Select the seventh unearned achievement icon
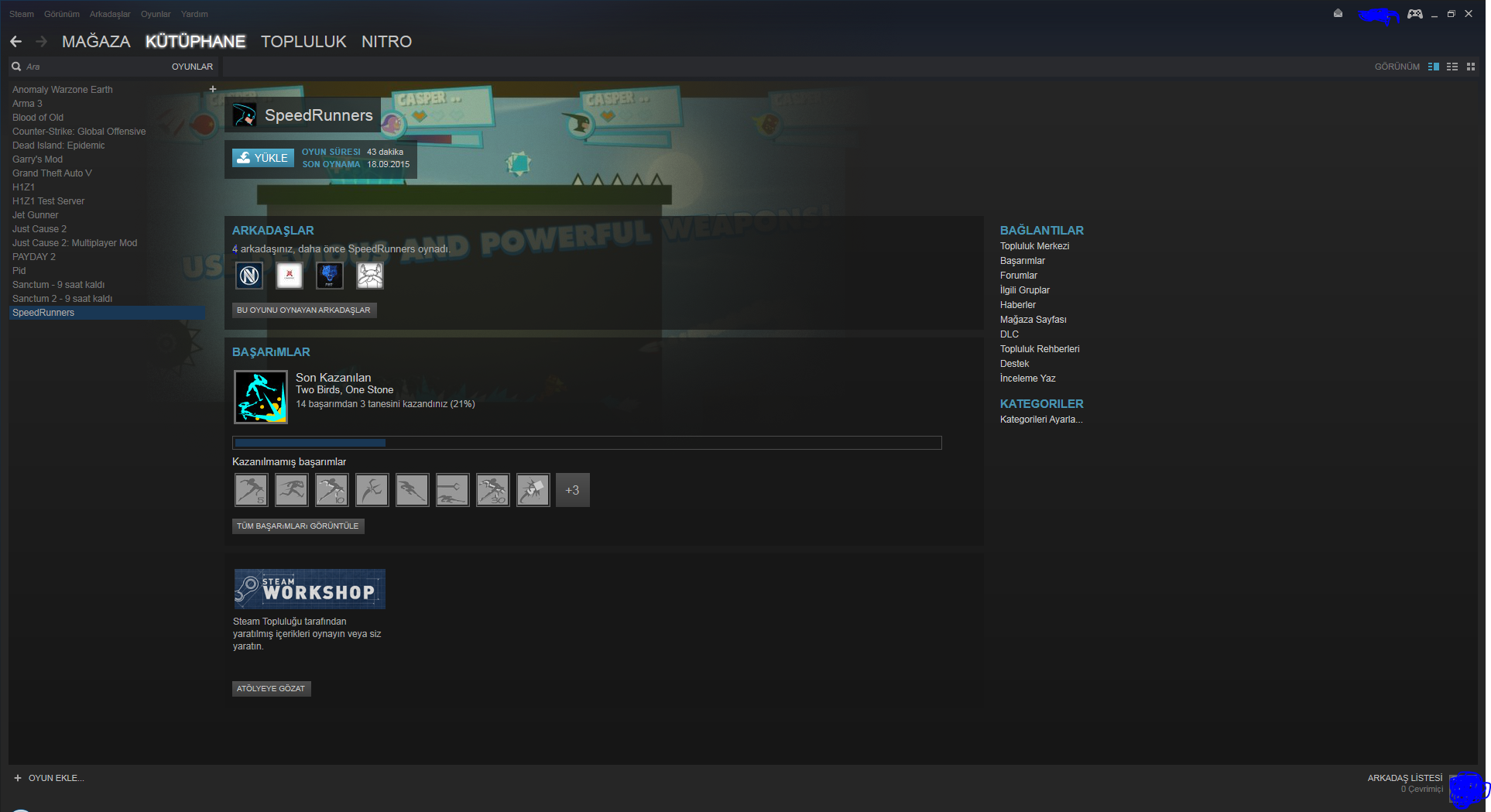Screen dimensions: 1491x812 (493, 490)
